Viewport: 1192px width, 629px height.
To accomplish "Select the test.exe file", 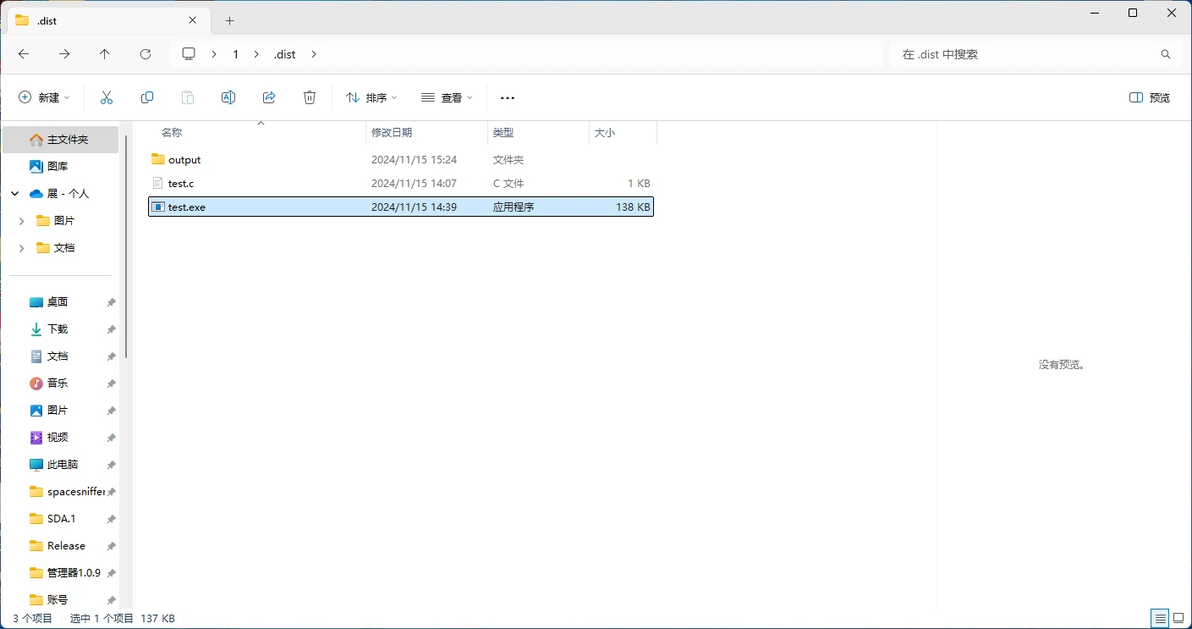I will (x=401, y=207).
